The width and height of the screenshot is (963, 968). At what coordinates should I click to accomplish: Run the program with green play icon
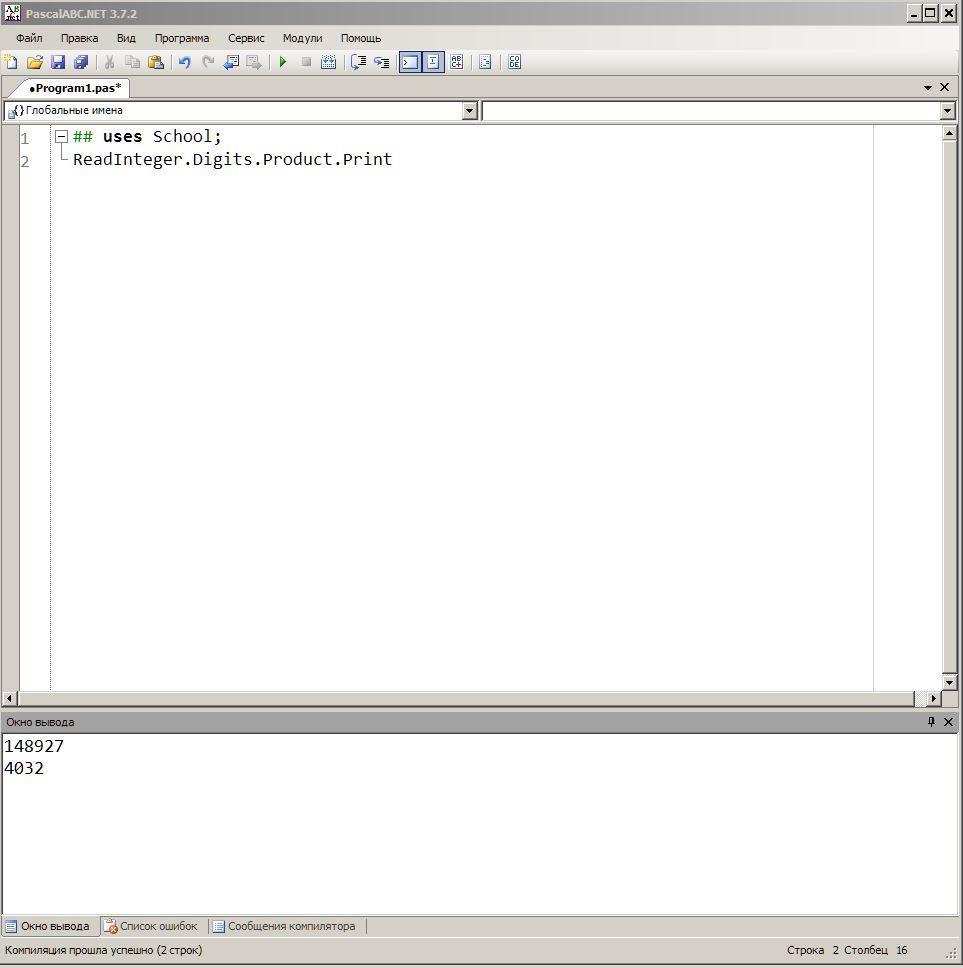(283, 62)
